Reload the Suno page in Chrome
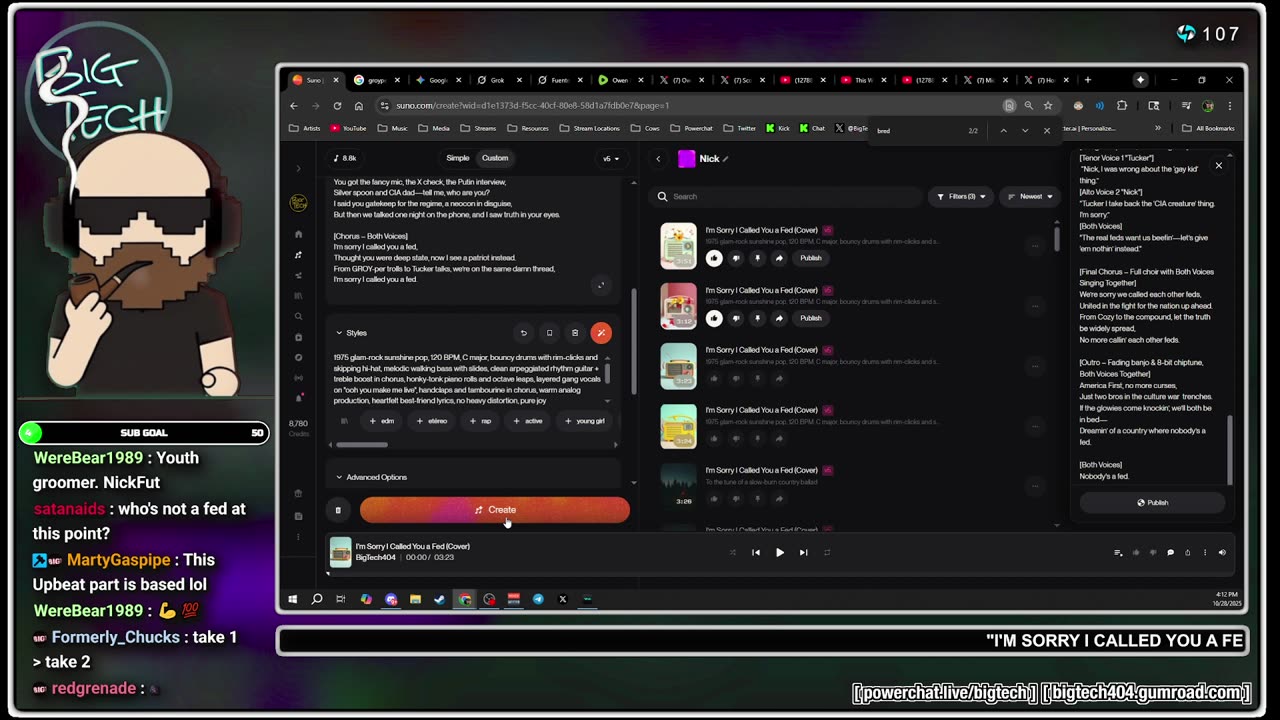 click(337, 105)
